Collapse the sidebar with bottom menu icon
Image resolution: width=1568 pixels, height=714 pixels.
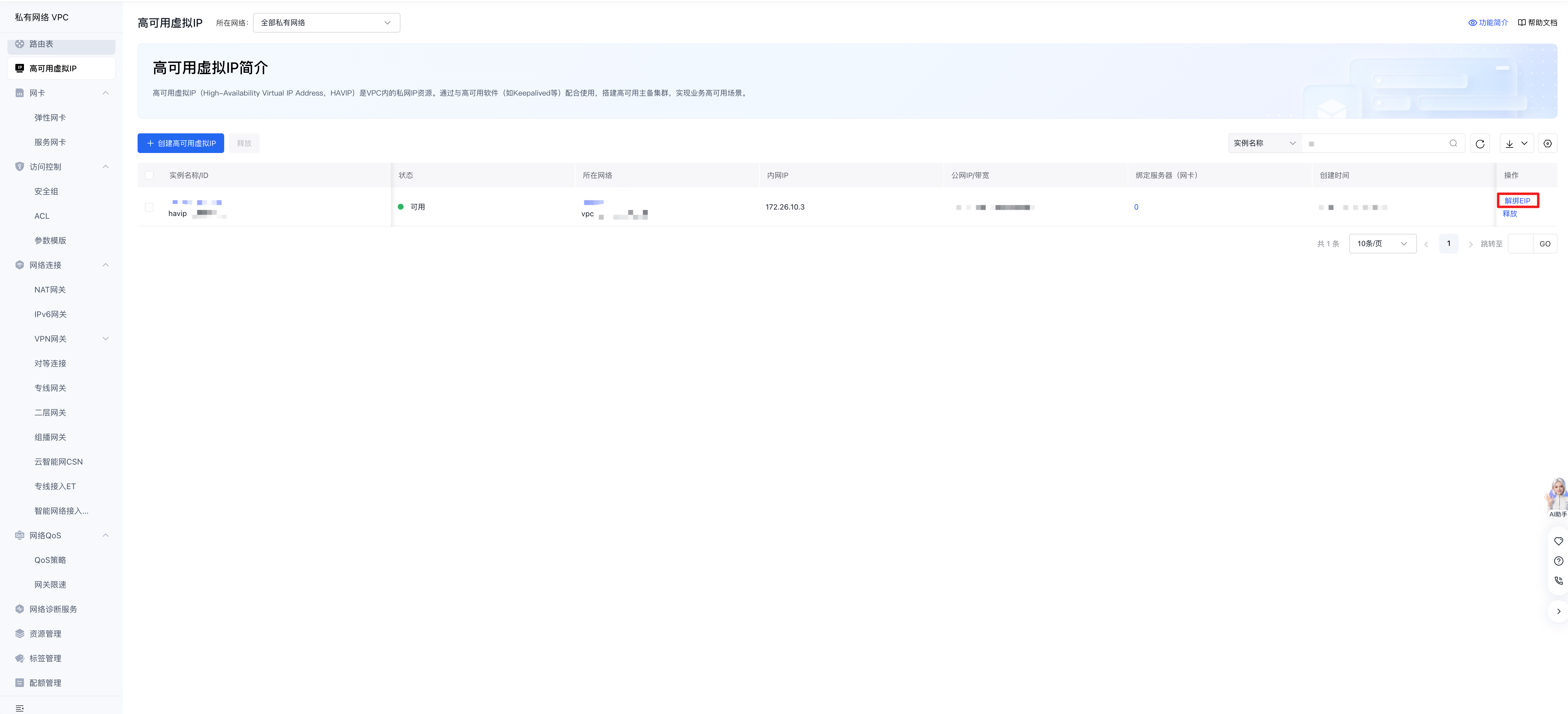(x=19, y=708)
